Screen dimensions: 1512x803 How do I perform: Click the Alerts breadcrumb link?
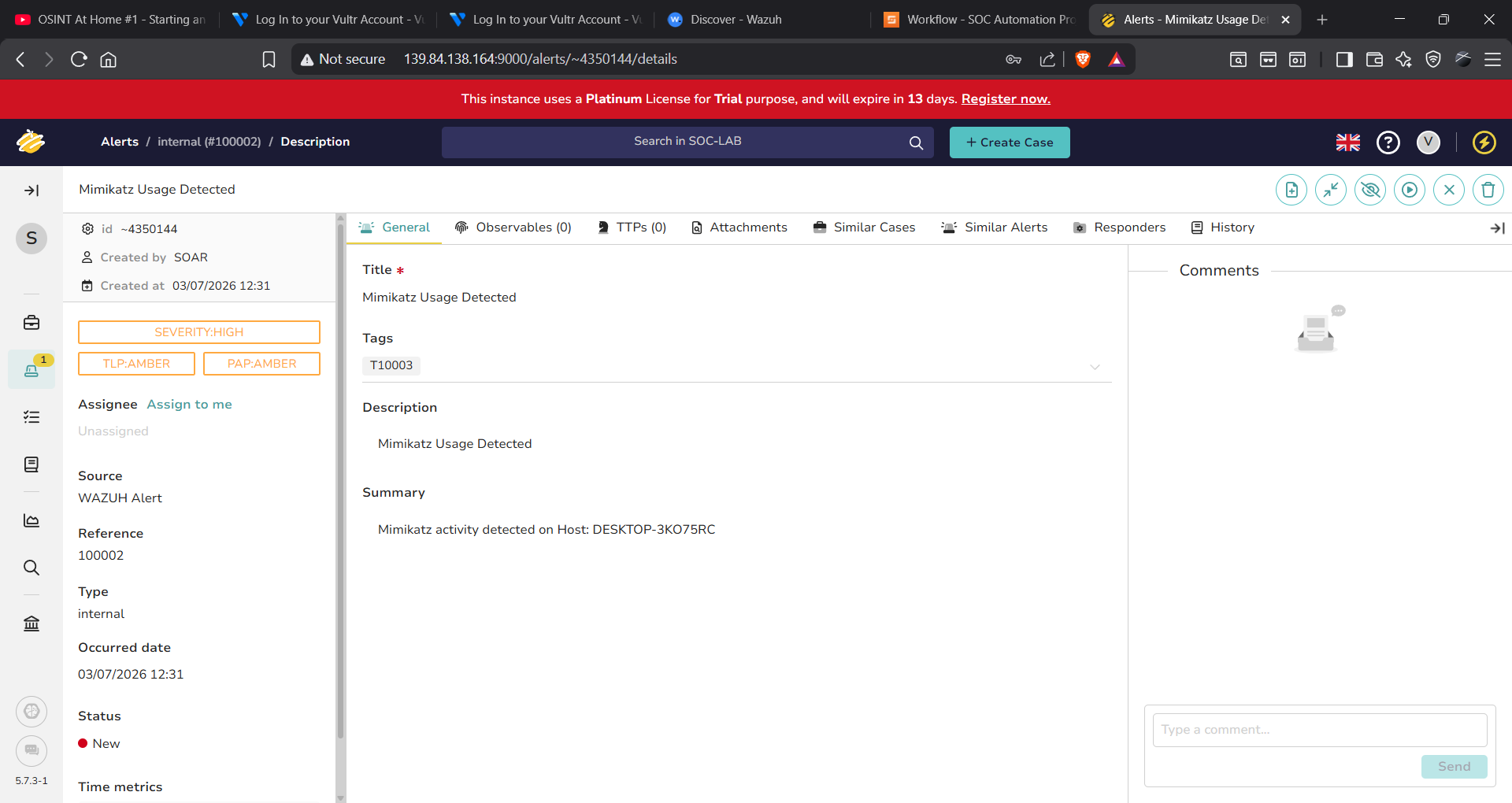pos(120,142)
